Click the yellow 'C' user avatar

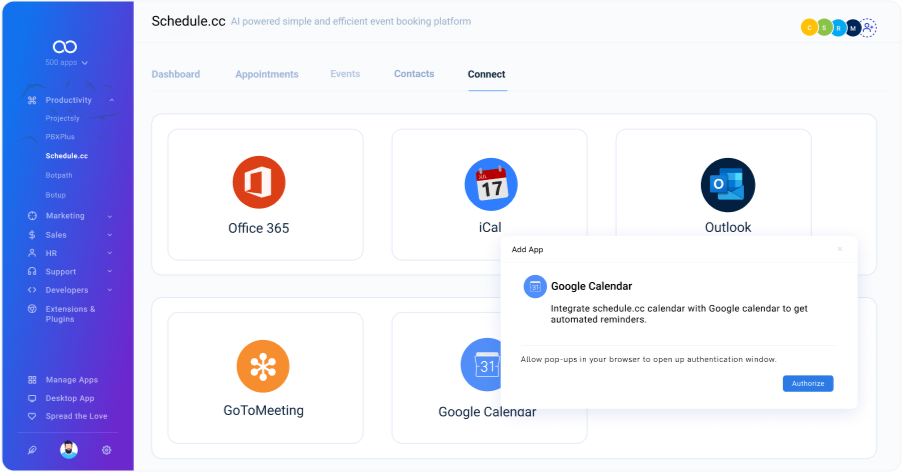coord(809,28)
